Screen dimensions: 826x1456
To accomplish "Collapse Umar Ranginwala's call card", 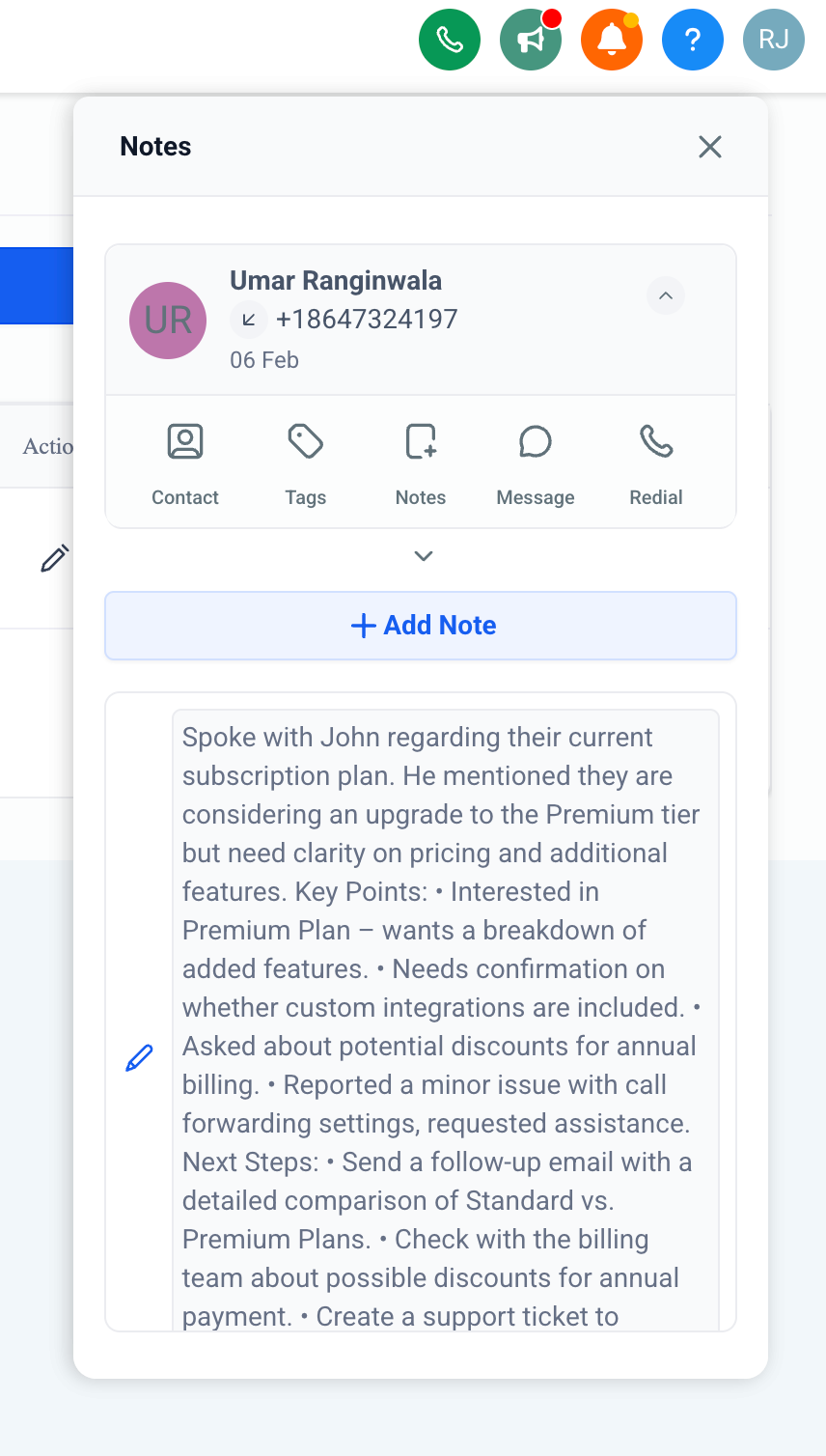I will pyautogui.click(x=666, y=295).
